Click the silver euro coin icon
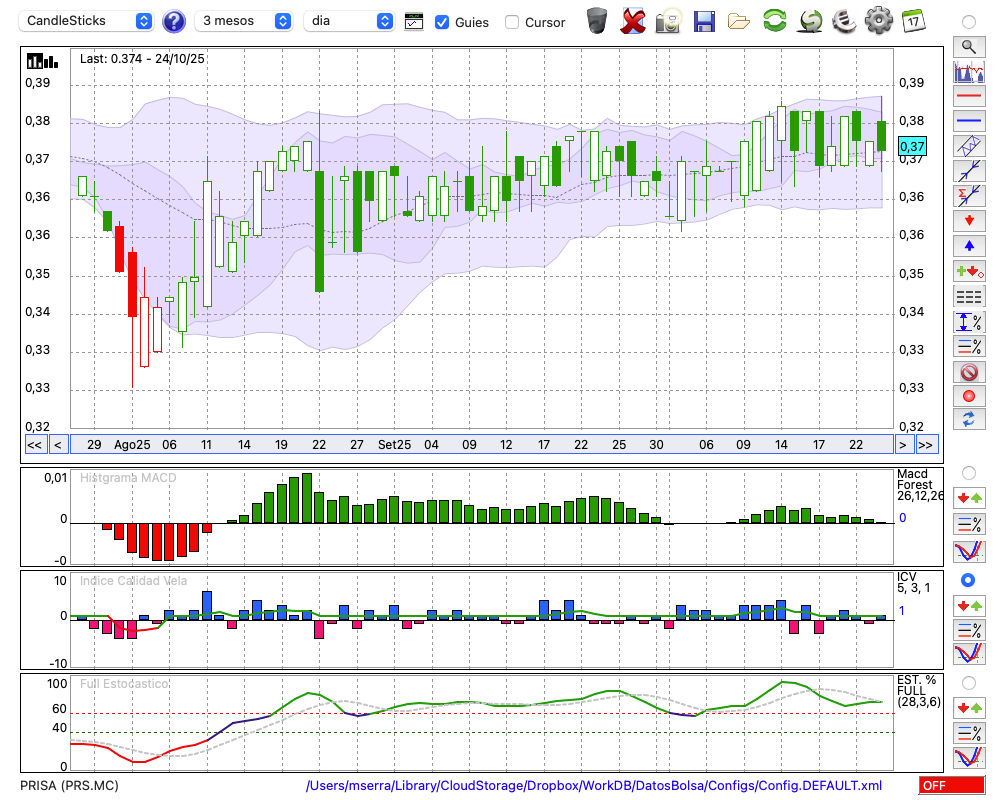This screenshot has height=800, width=1000. (844, 21)
